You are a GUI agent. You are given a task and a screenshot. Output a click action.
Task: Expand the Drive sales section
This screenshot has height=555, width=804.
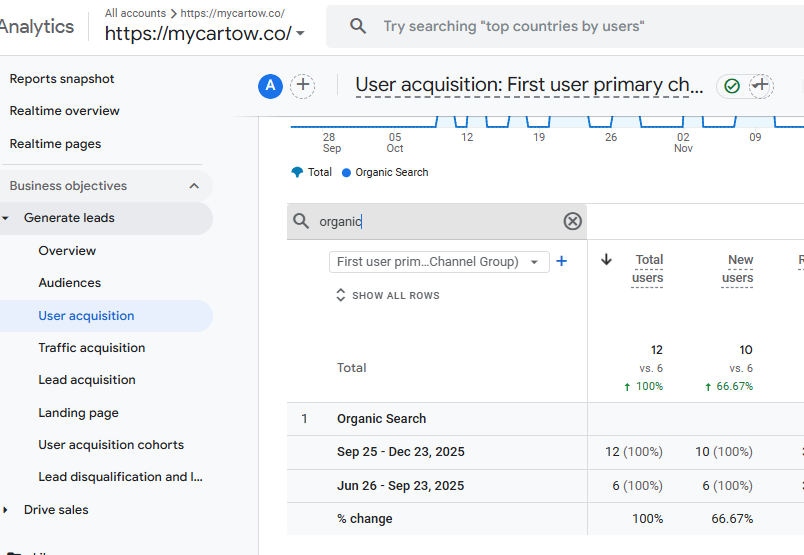(6, 510)
